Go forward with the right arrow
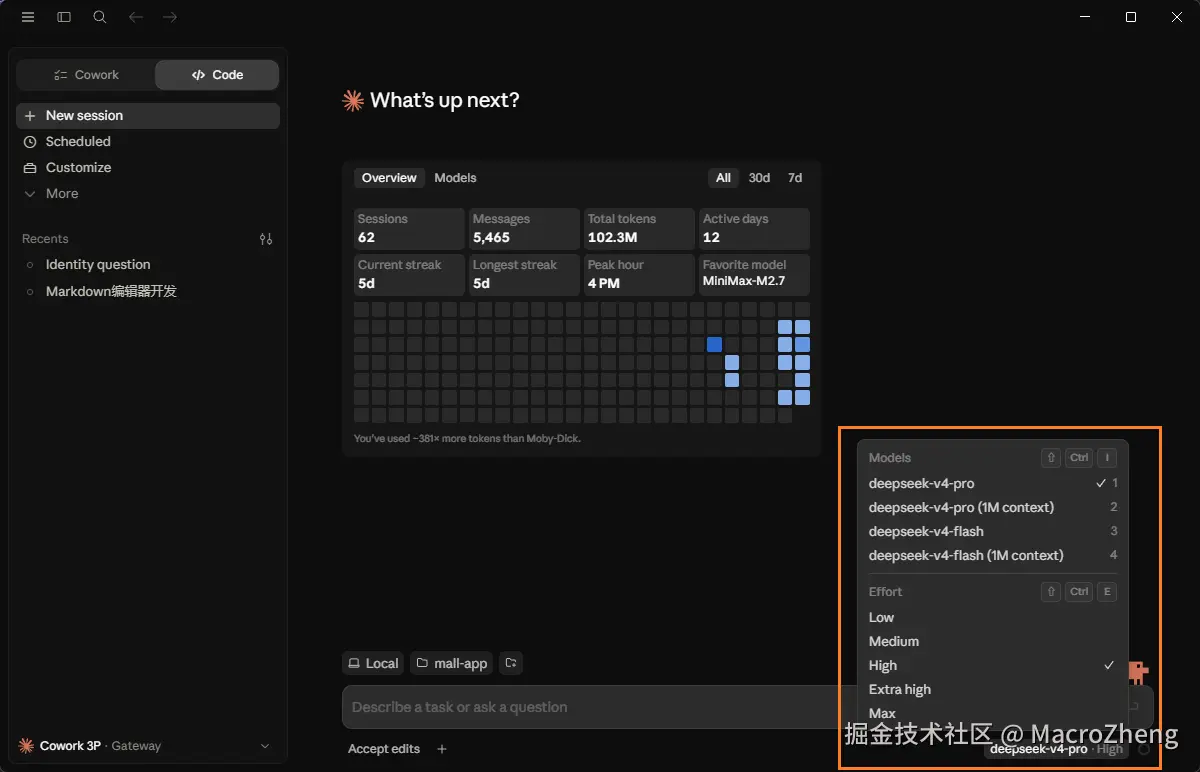This screenshot has height=772, width=1200. point(170,17)
